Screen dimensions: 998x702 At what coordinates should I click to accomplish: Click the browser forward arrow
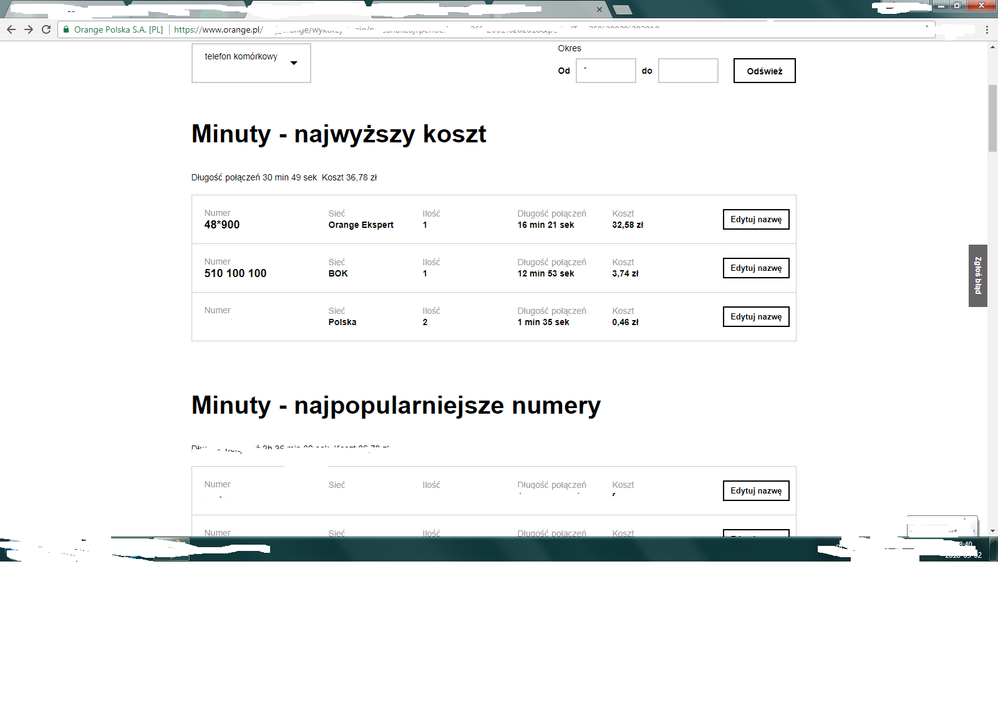(x=27, y=29)
